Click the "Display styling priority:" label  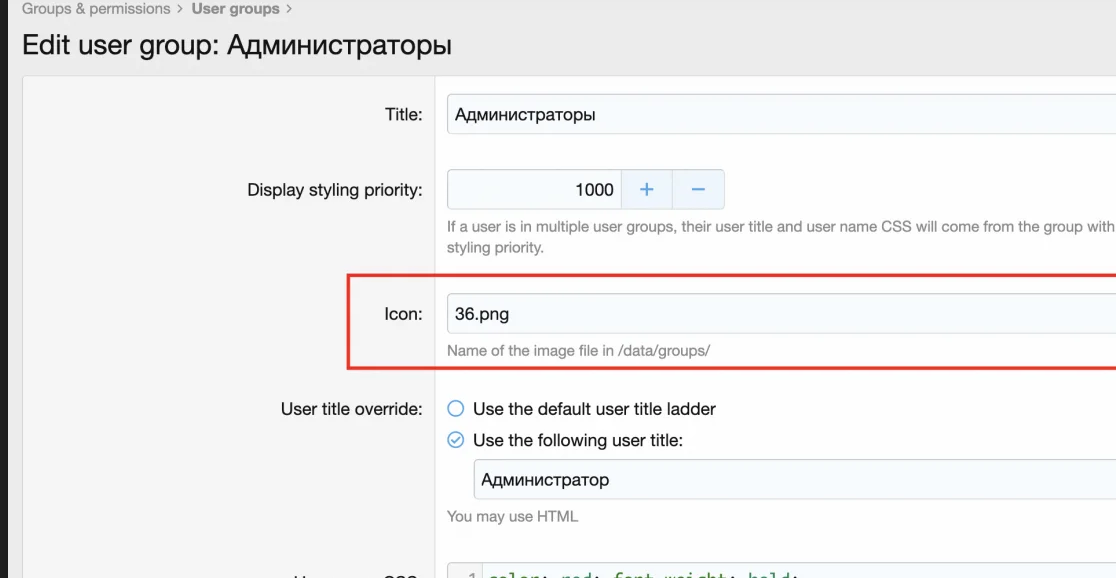[335, 189]
